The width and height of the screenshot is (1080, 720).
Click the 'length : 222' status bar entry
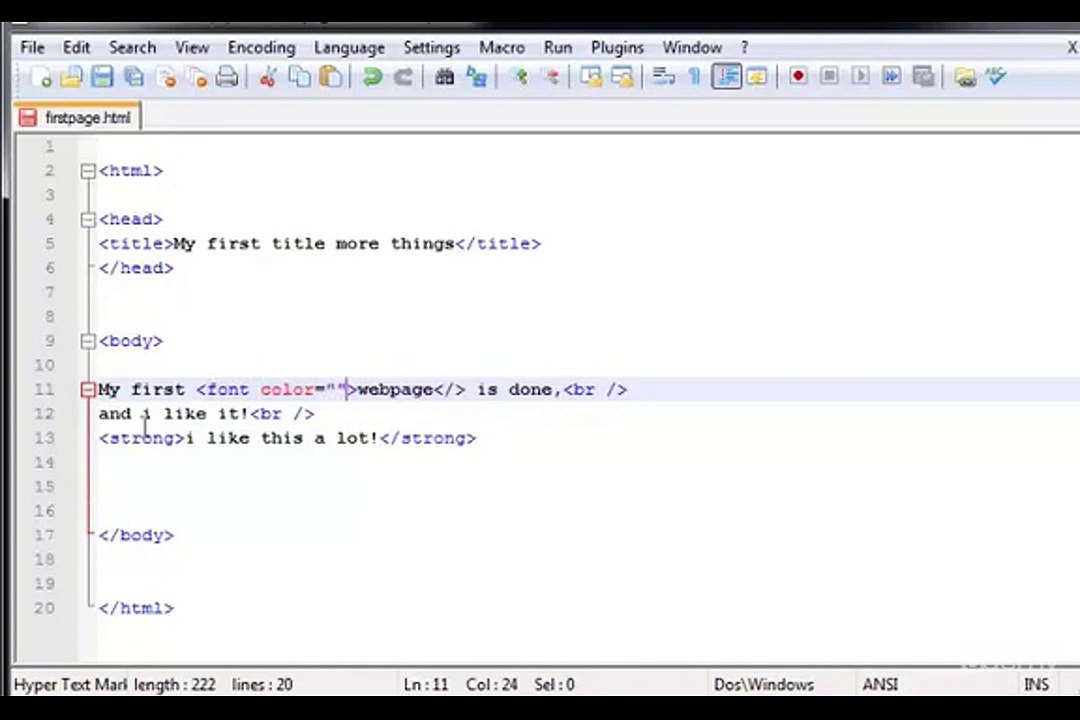174,684
